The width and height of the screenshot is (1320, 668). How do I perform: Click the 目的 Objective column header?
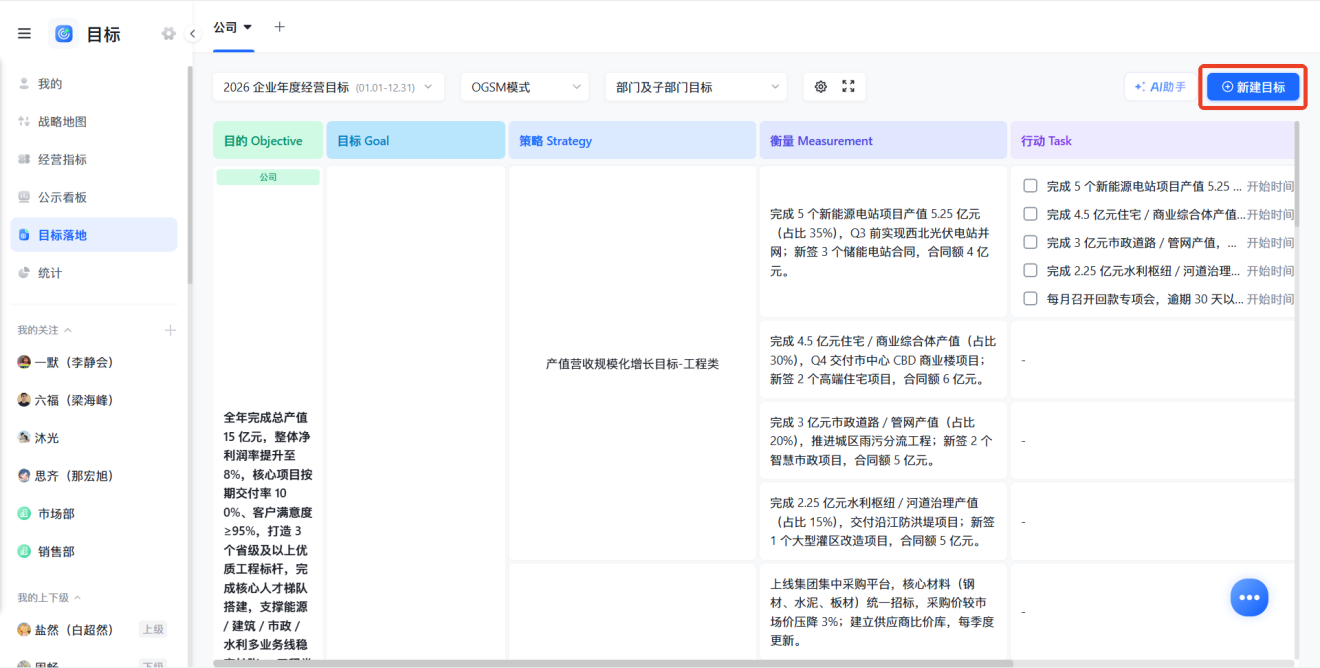pos(268,141)
